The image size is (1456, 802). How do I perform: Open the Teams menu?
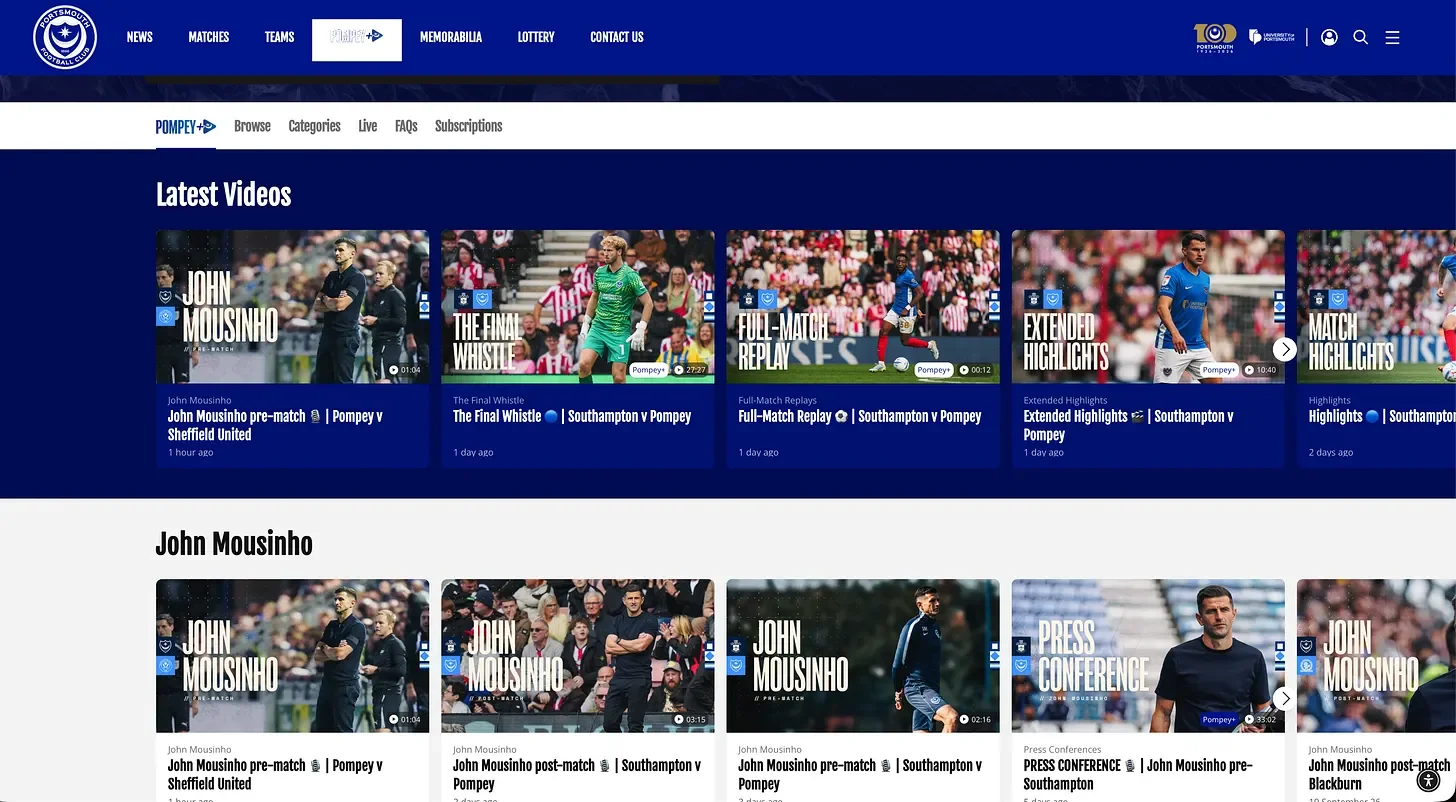click(x=279, y=37)
